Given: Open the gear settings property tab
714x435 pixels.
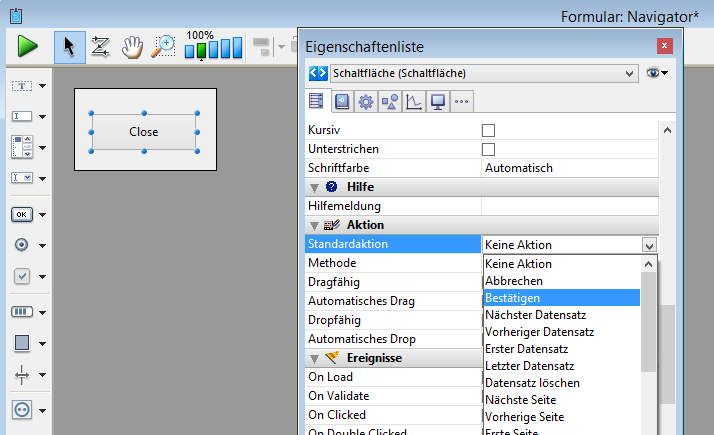Looking at the screenshot, I should click(366, 101).
